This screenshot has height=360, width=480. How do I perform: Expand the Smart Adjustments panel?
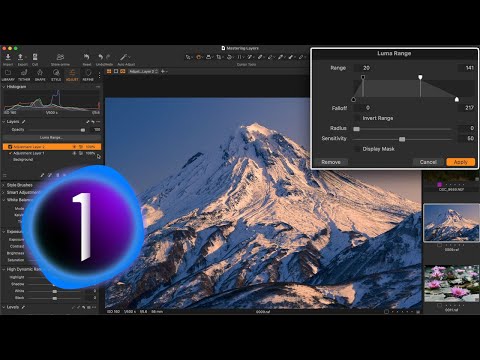coord(4,192)
